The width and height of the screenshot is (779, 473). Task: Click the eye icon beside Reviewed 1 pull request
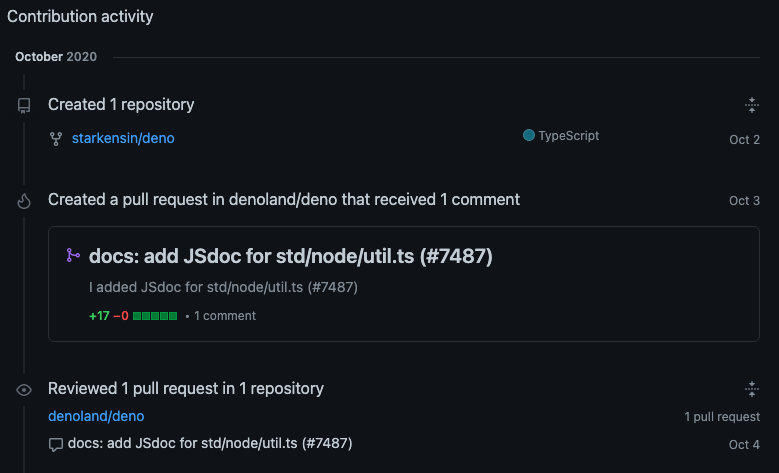[x=24, y=390]
